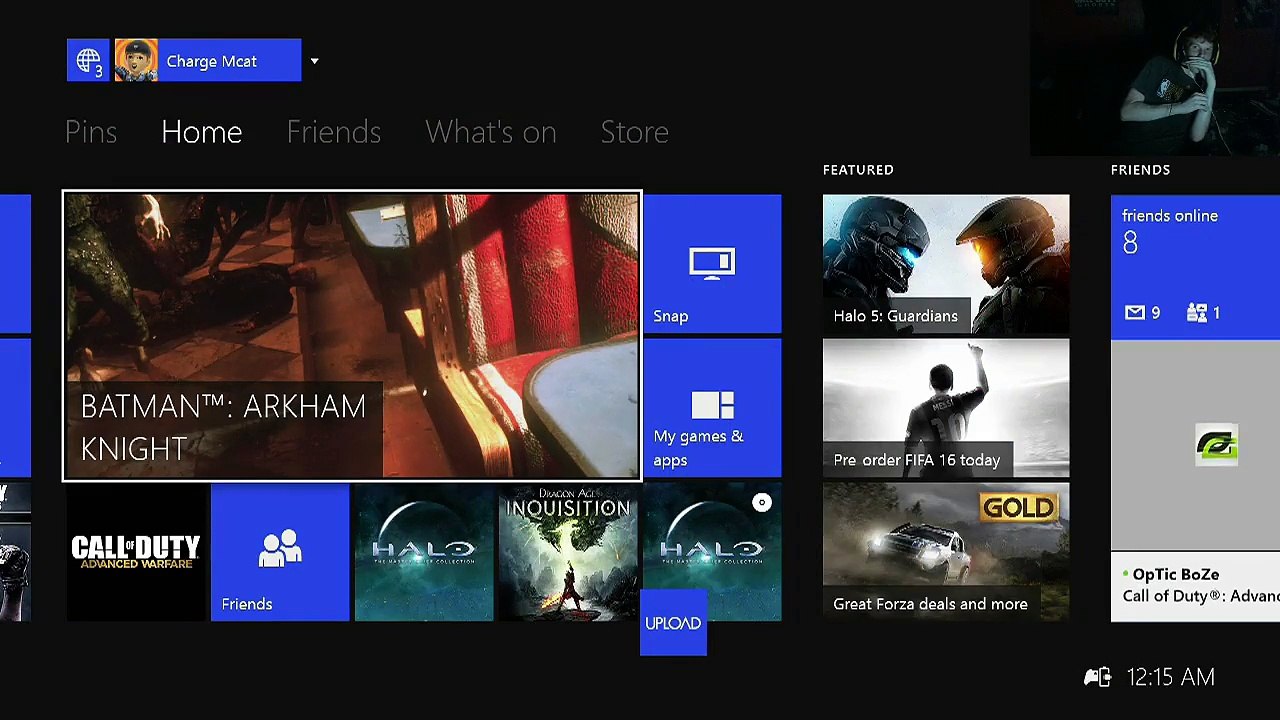Open the messages envelope icon
Image resolution: width=1280 pixels, height=720 pixels.
point(1134,313)
